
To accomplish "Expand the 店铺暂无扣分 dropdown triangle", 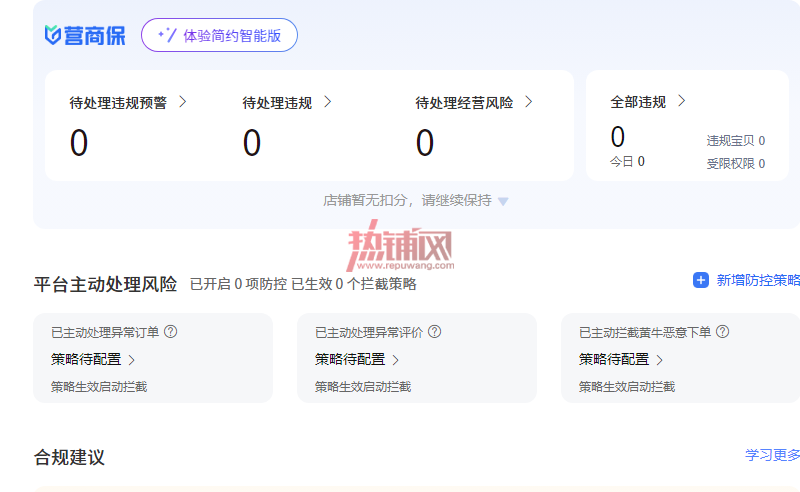I will click(503, 201).
